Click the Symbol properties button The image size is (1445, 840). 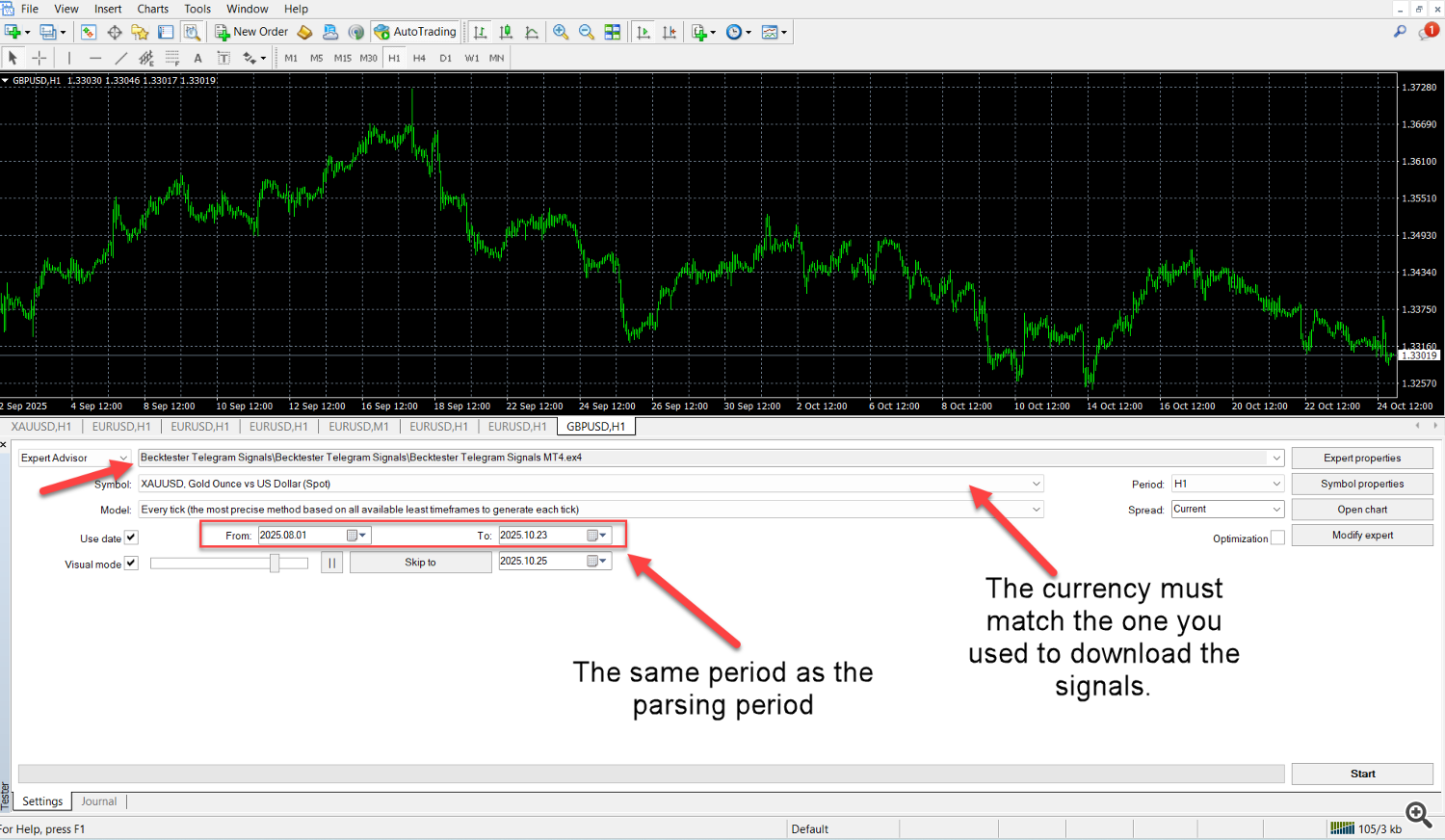pos(1362,484)
